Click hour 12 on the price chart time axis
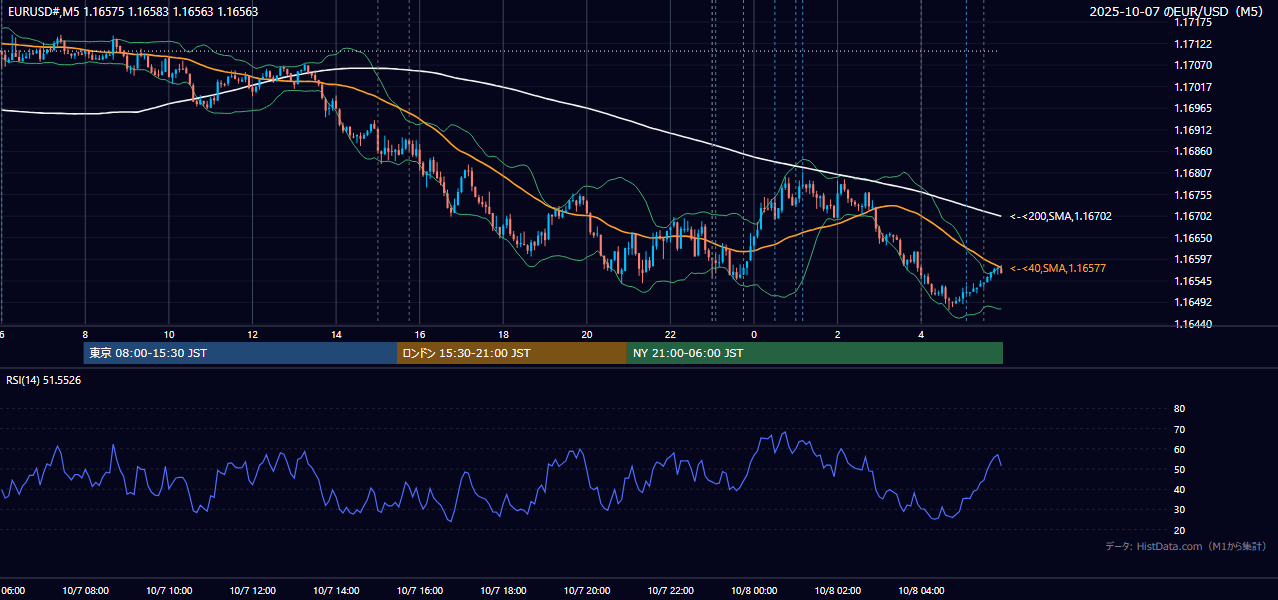 click(253, 334)
